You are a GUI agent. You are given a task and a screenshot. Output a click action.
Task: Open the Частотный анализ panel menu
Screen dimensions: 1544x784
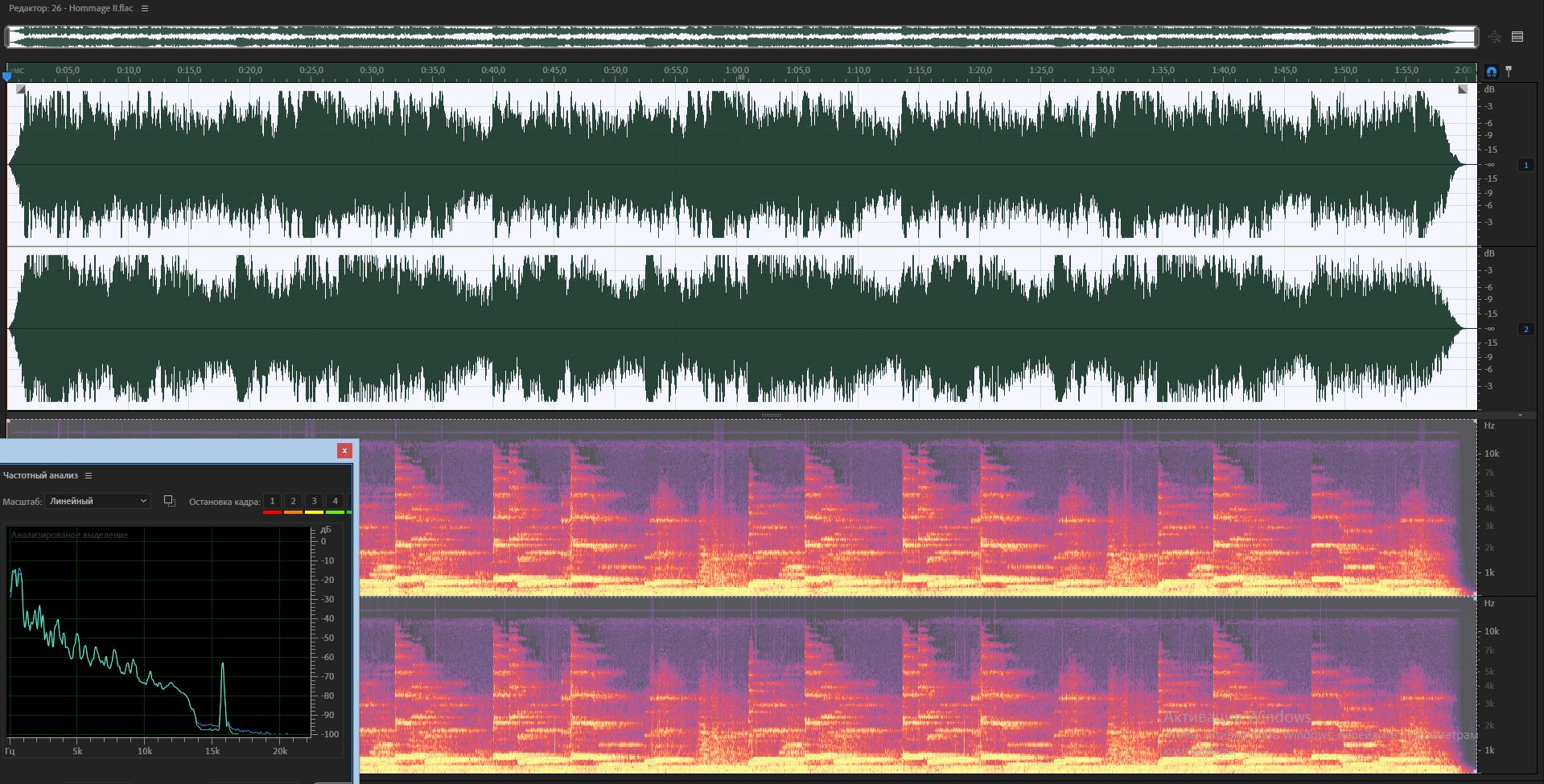[x=89, y=475]
